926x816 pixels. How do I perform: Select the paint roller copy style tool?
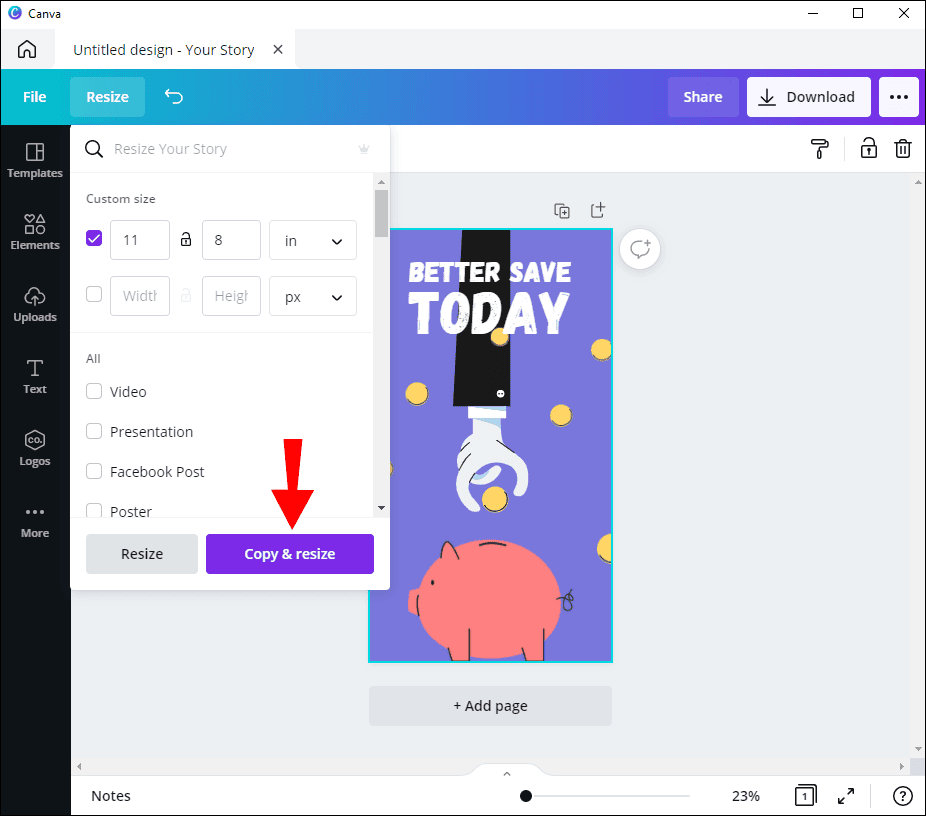[820, 148]
